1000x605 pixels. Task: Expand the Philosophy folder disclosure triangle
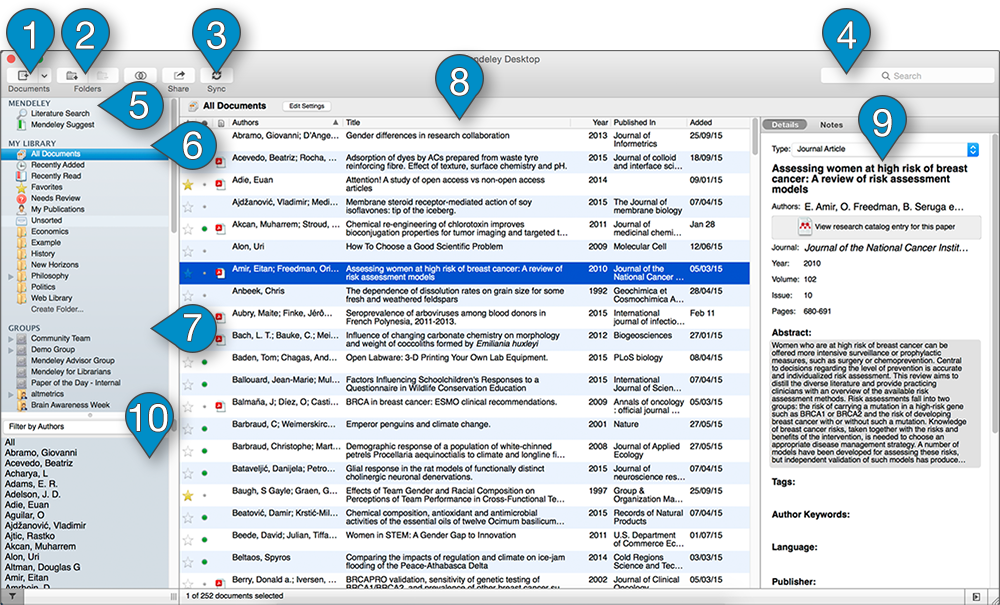(10, 275)
